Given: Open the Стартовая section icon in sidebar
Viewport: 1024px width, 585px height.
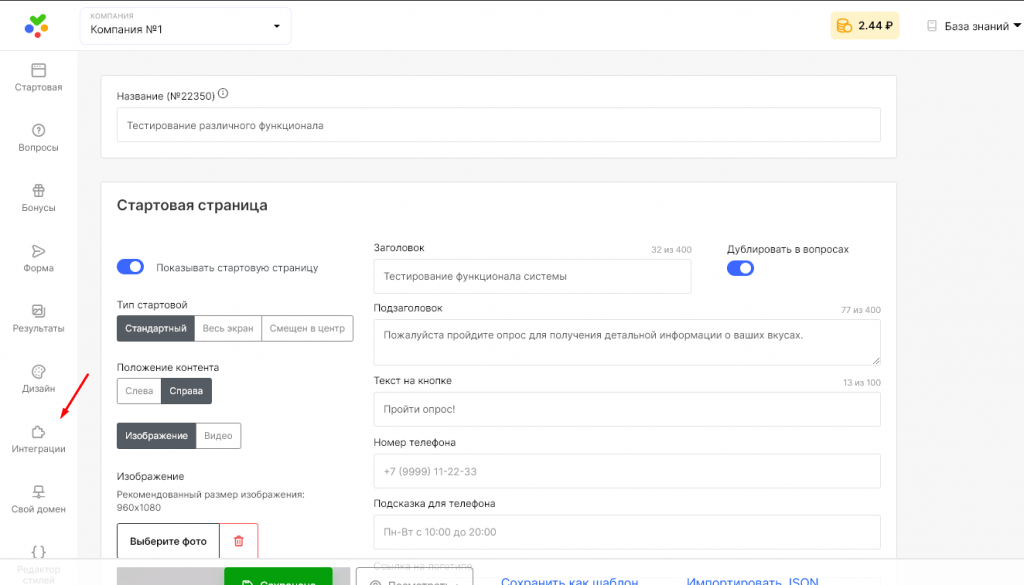Looking at the screenshot, I should click(38, 71).
